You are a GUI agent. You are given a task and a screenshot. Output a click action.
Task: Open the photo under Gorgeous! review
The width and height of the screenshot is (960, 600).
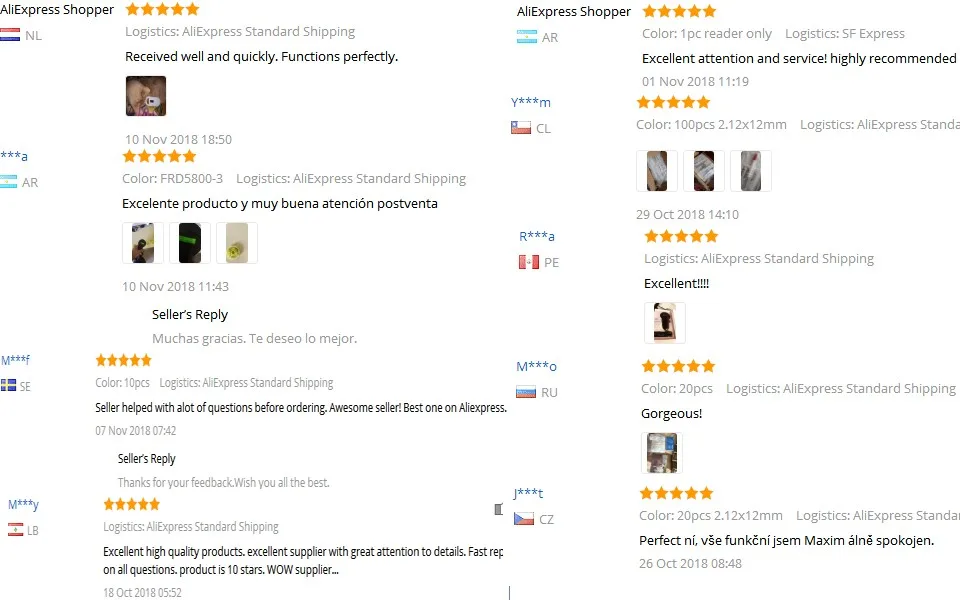pos(662,453)
